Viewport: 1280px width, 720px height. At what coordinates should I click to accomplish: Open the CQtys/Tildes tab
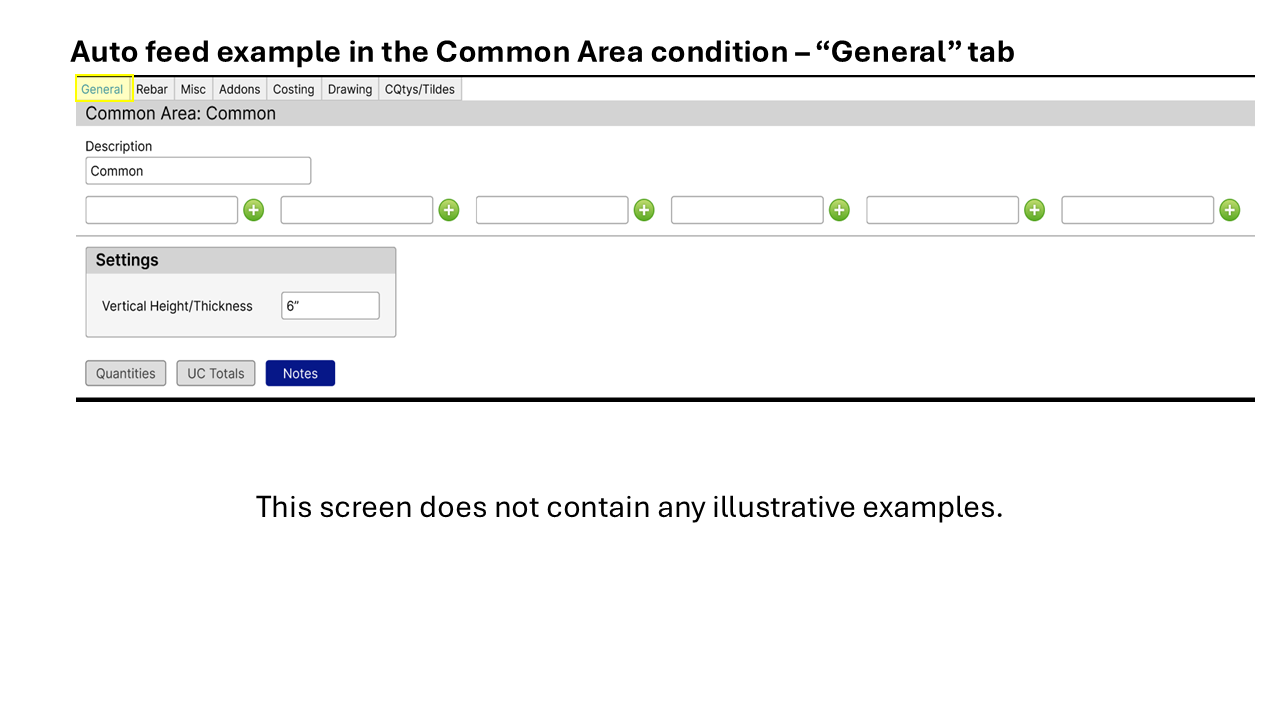pos(420,89)
